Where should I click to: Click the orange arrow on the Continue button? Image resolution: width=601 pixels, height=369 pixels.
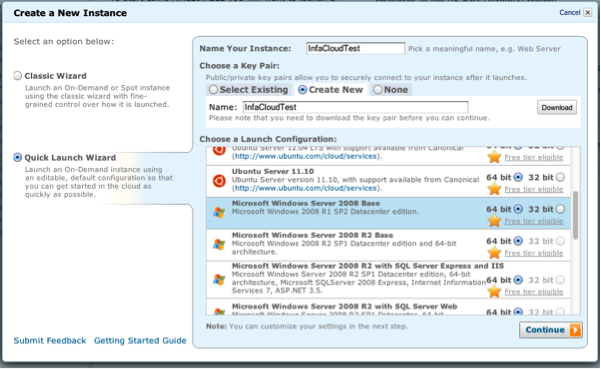tap(575, 330)
